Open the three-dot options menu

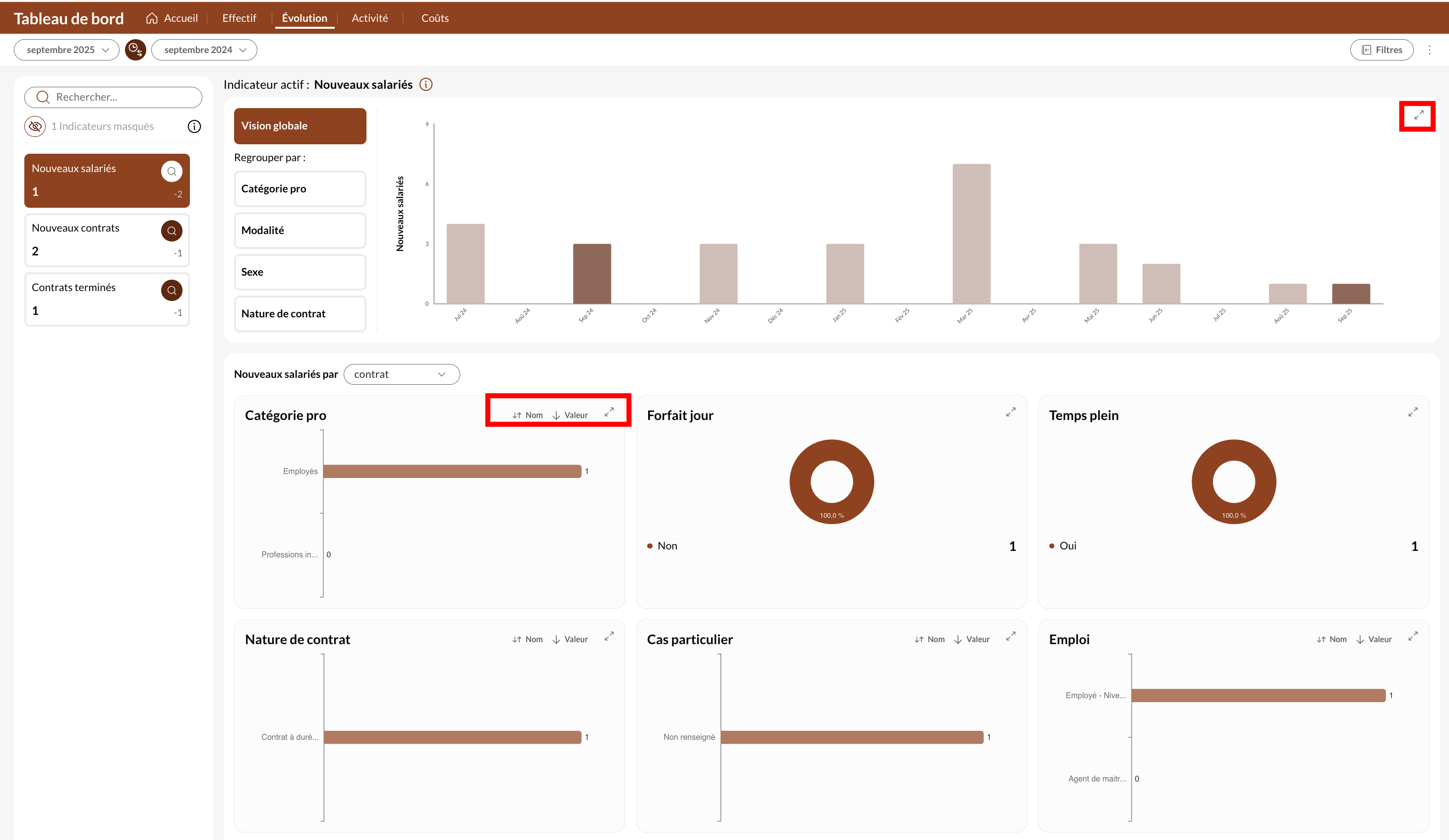tap(1430, 50)
